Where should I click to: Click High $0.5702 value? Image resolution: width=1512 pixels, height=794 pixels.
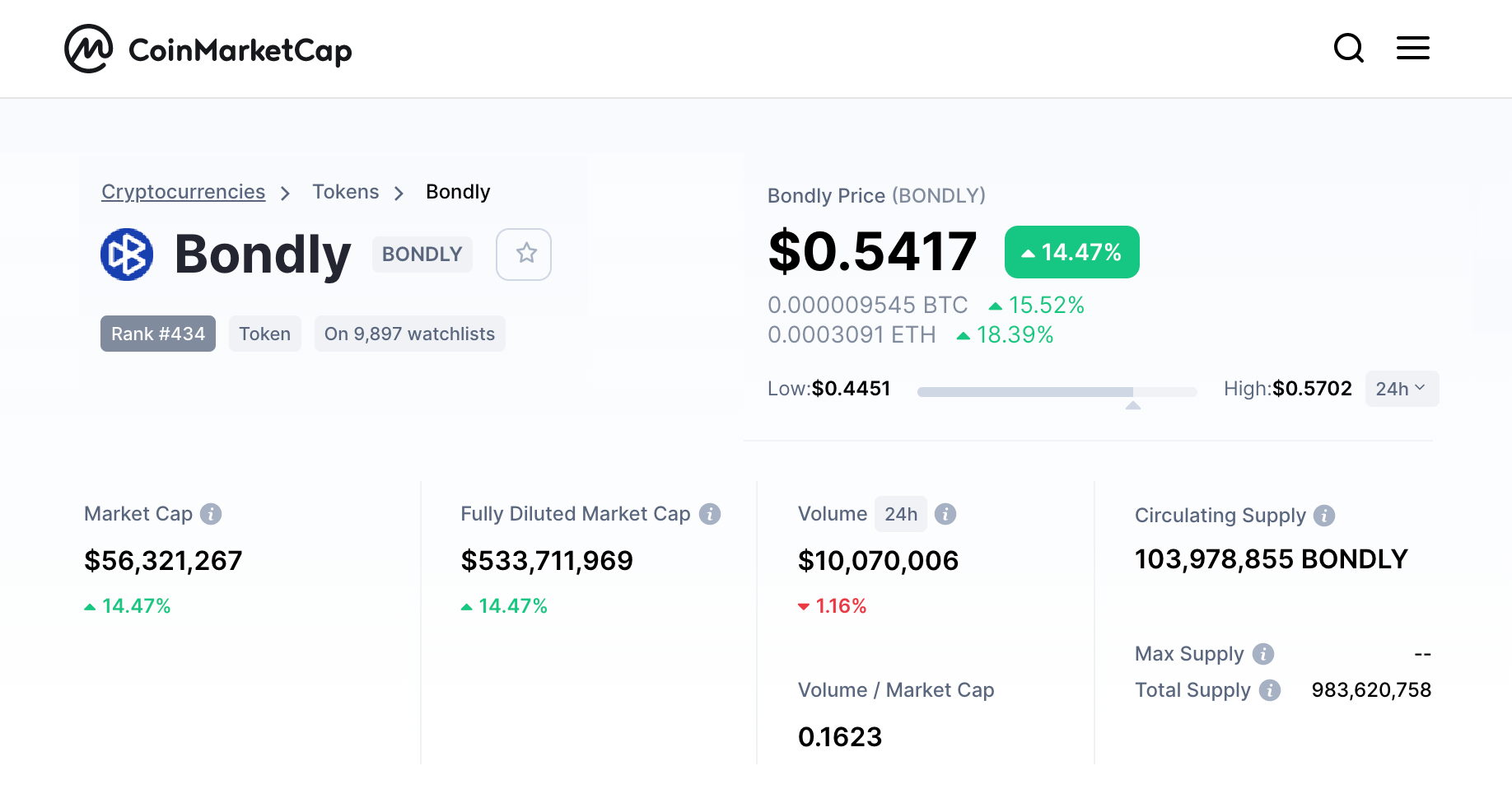1313,389
